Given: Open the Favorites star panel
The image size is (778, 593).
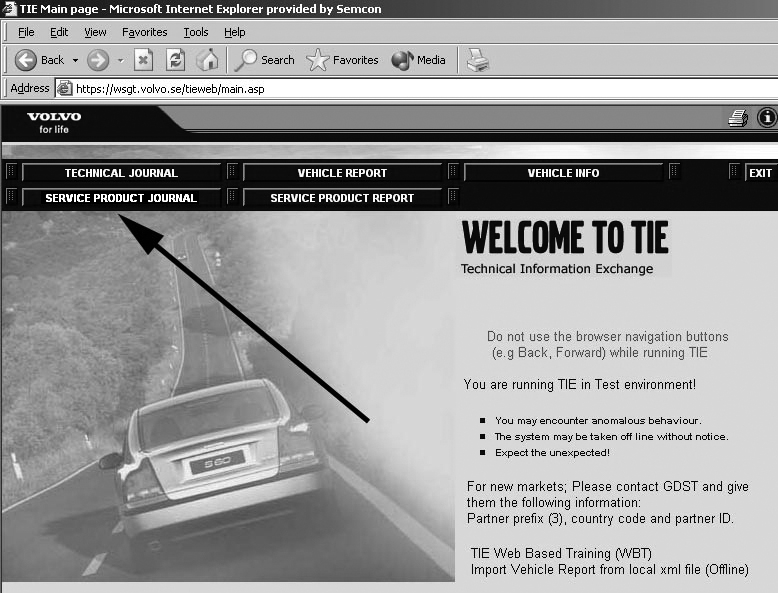Looking at the screenshot, I should 342,60.
